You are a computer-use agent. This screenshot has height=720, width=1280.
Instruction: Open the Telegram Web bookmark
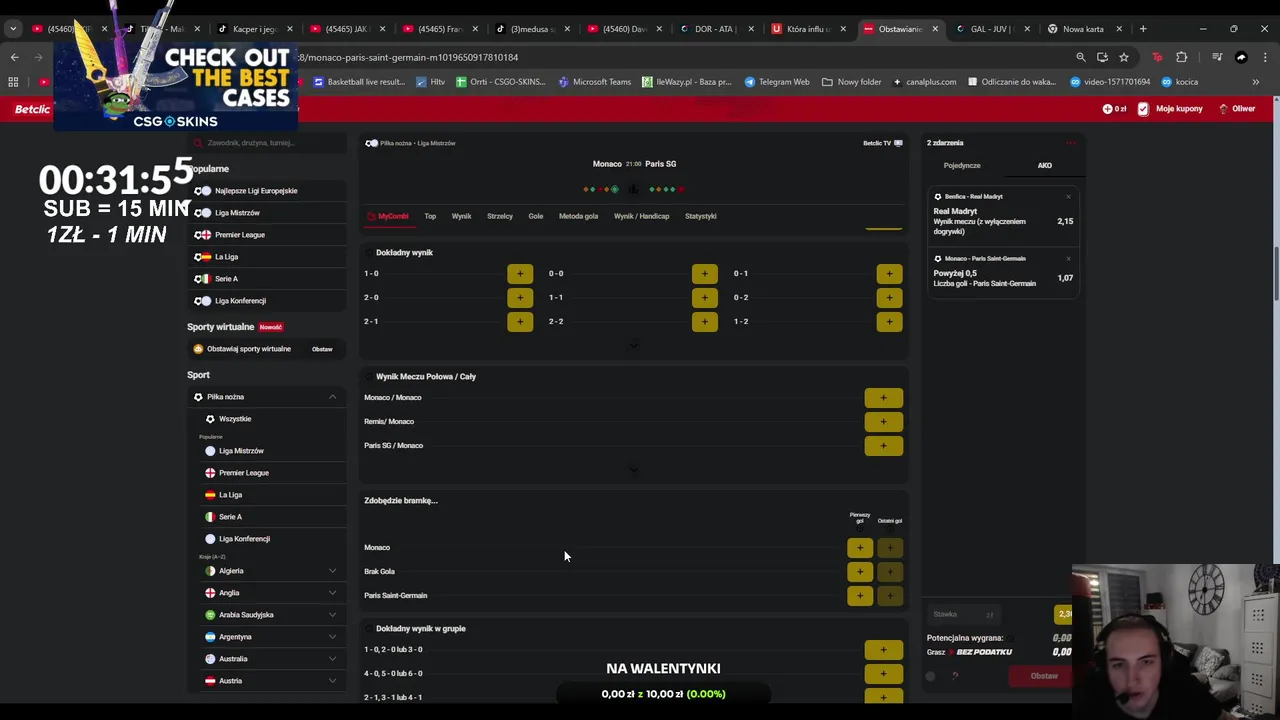(777, 82)
